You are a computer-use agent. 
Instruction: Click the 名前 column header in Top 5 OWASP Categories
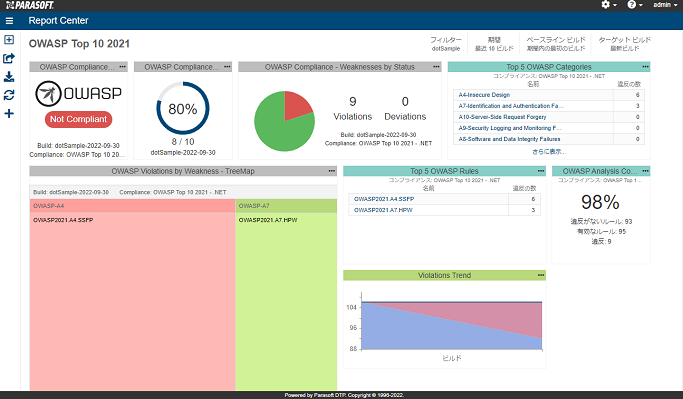(x=533, y=84)
